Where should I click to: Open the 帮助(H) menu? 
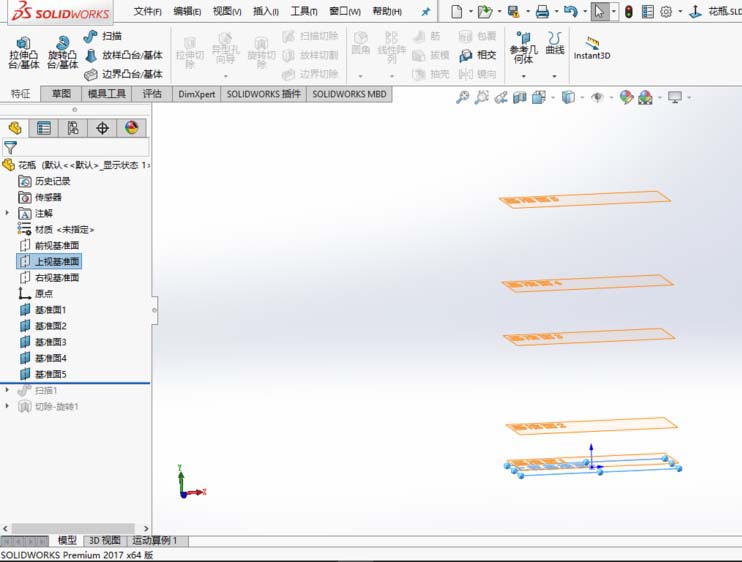(x=387, y=11)
